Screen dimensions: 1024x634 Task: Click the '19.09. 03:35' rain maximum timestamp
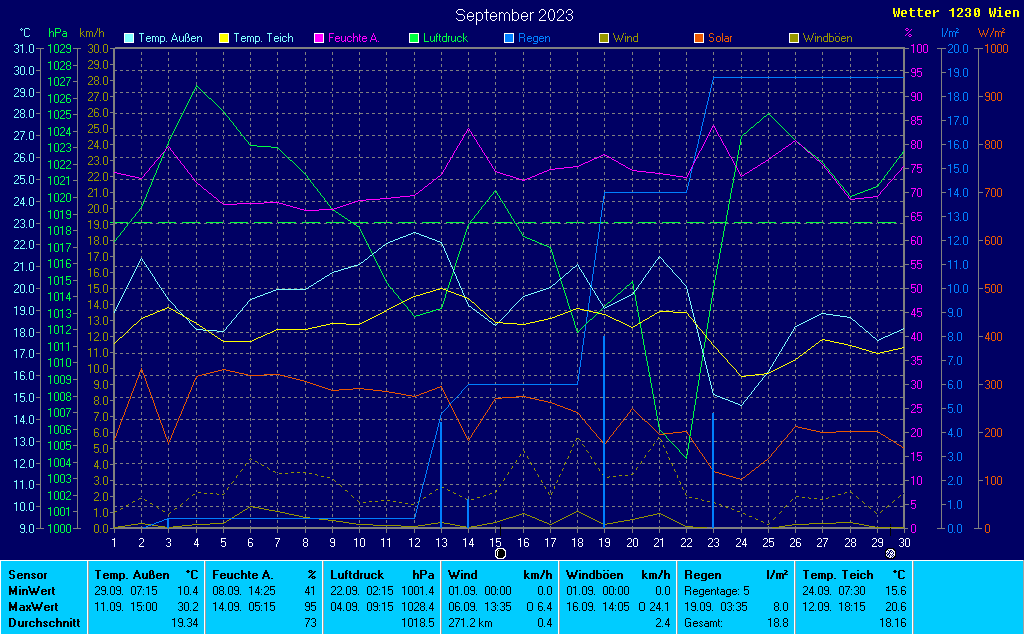[716, 607]
